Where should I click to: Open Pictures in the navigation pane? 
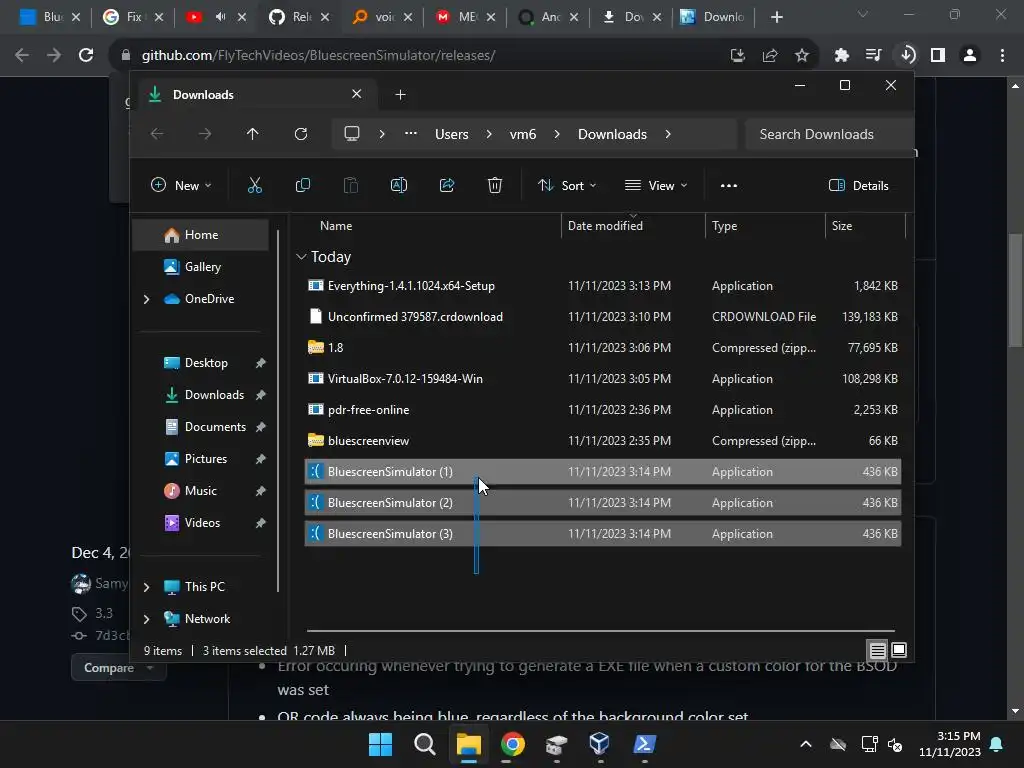[x=205, y=459]
